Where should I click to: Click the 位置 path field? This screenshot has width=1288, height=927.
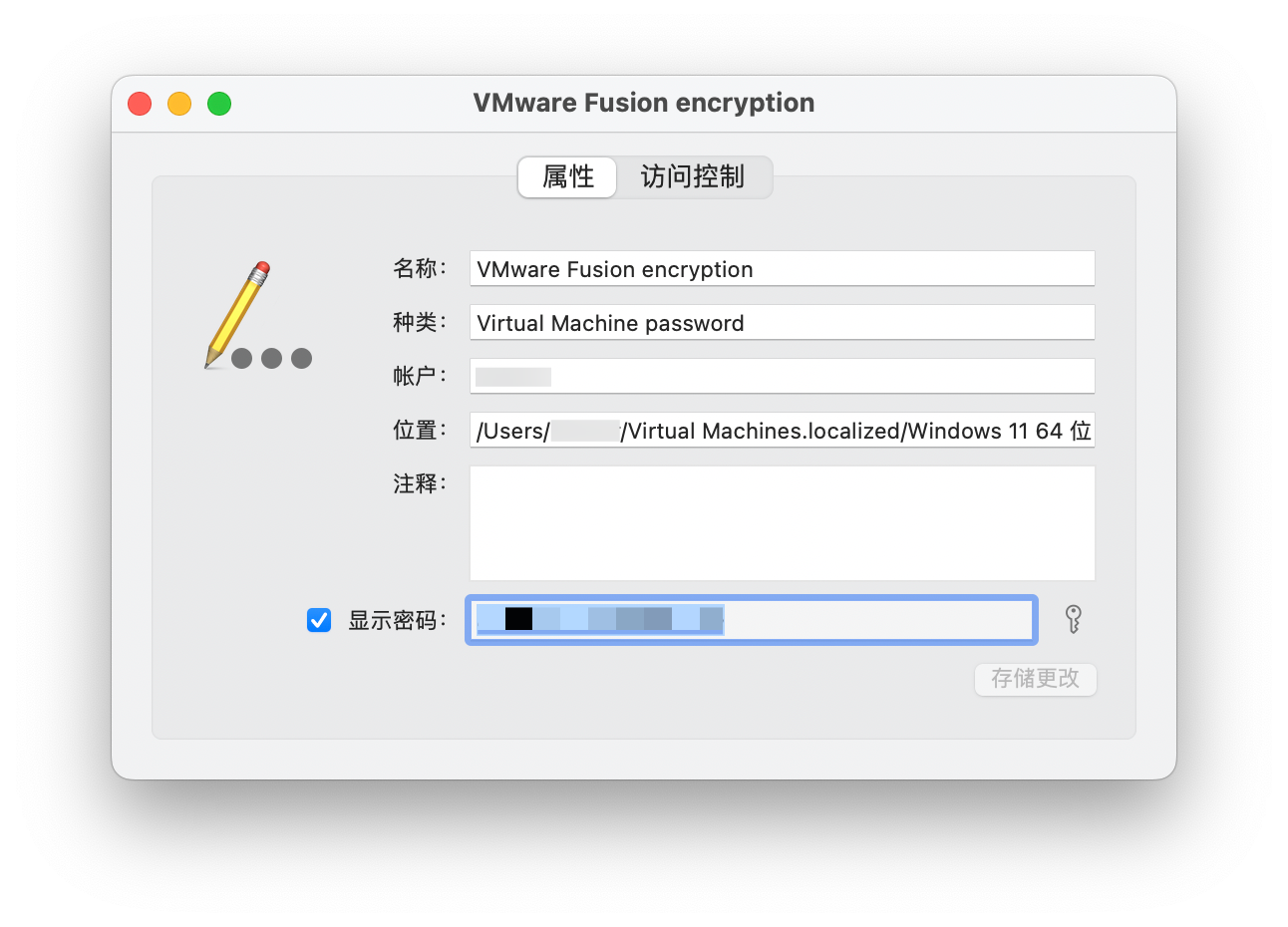click(x=782, y=431)
